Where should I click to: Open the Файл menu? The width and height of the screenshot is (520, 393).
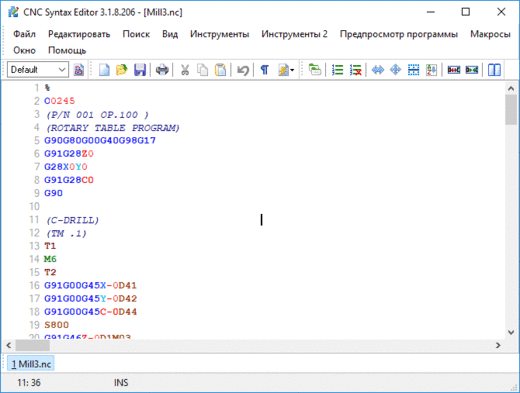tap(24, 34)
